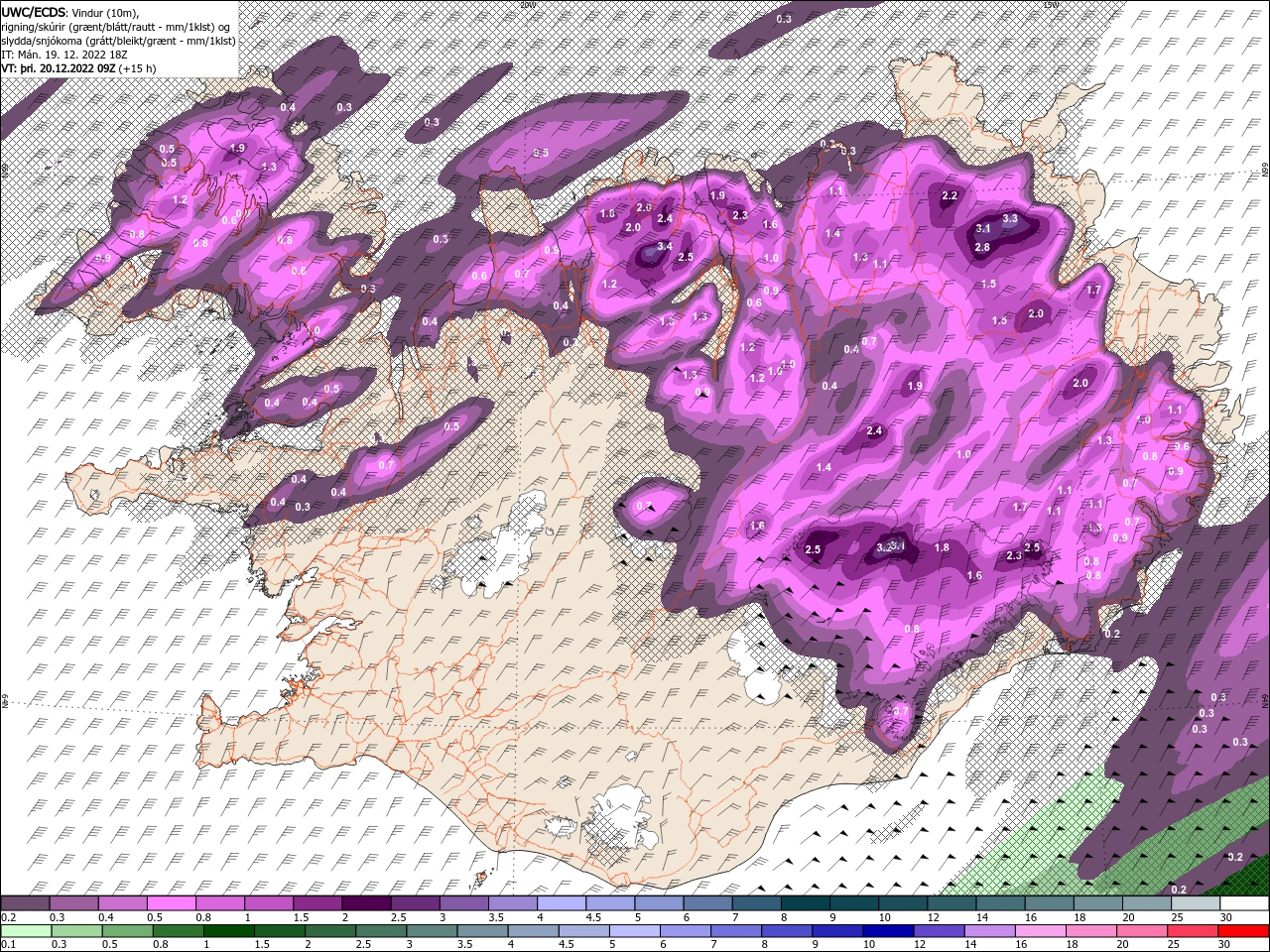Click the pale lavender swatch labelled 4 in upper legend
The height and width of the screenshot is (952, 1270).
[562, 903]
